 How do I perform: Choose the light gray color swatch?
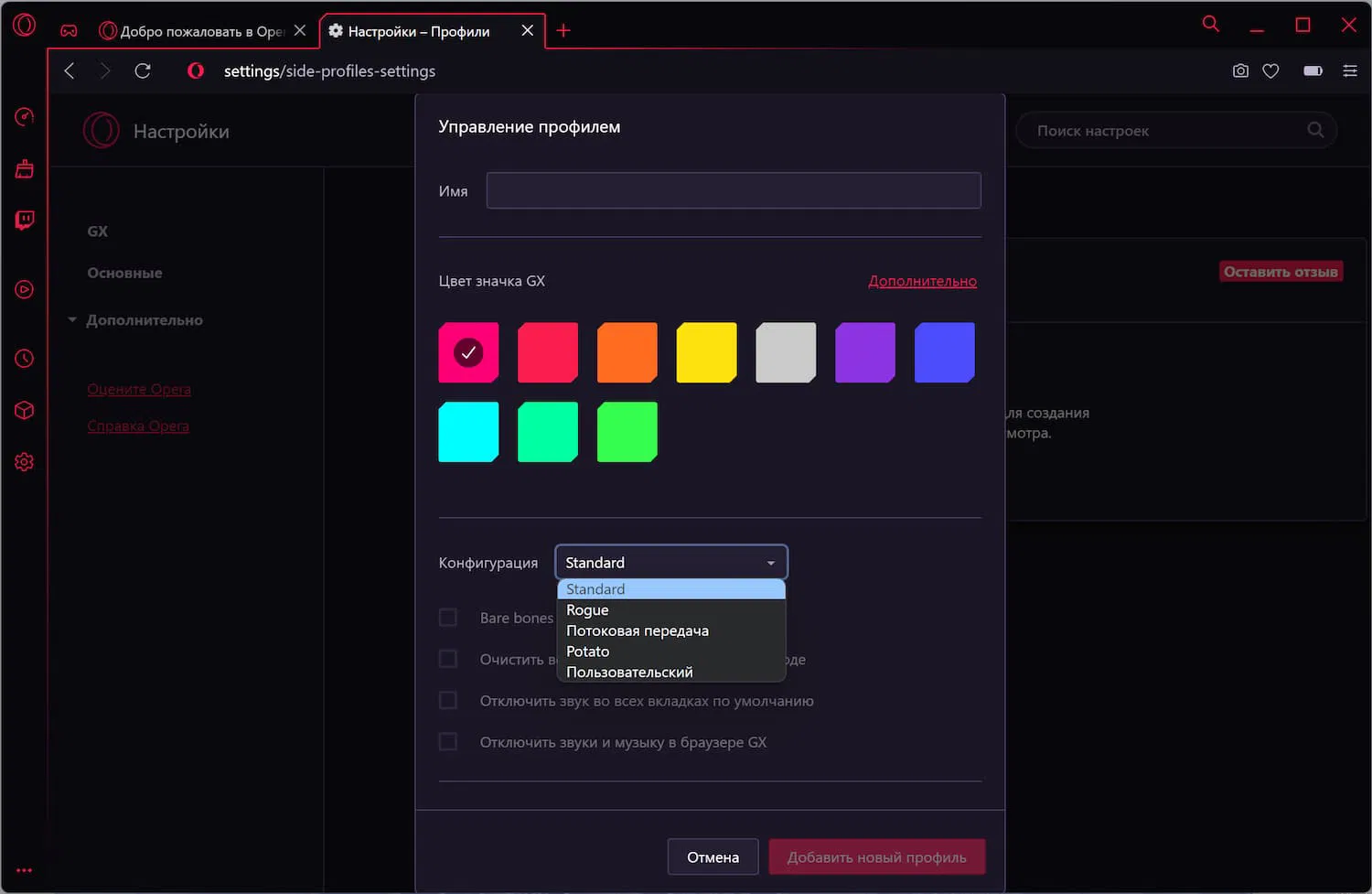point(786,352)
